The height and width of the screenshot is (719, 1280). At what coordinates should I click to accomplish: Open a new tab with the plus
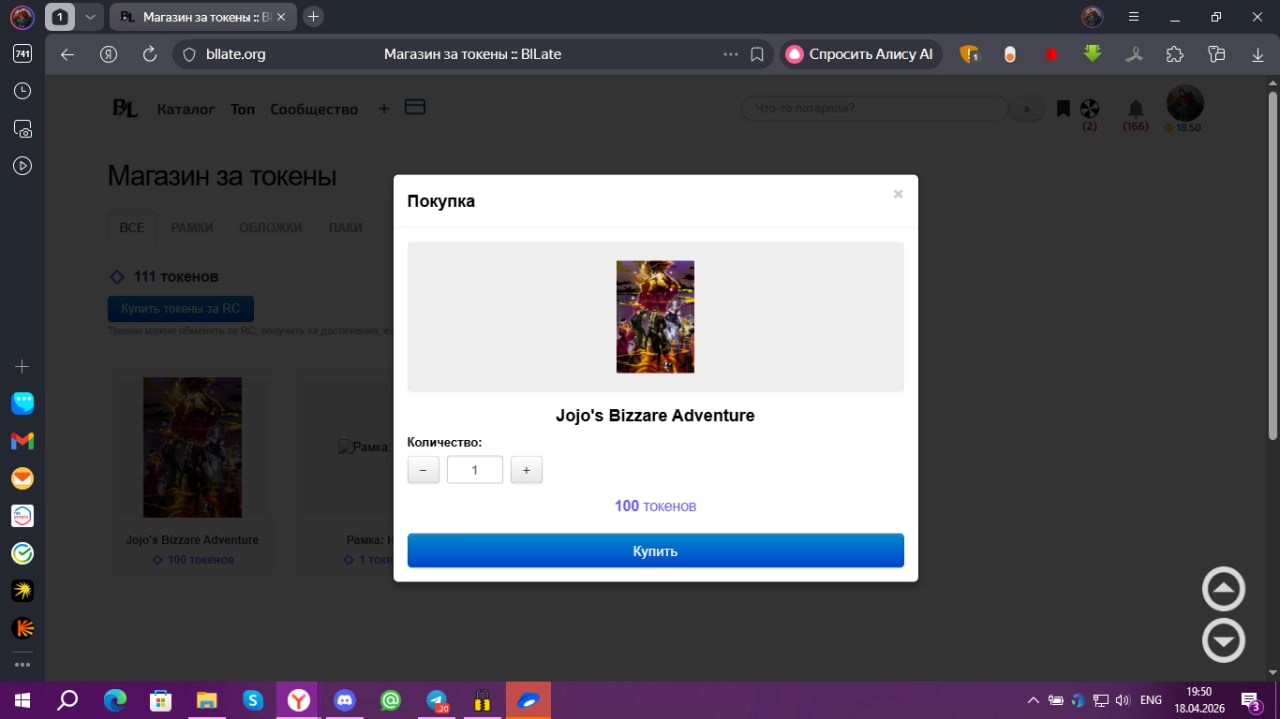tap(313, 17)
